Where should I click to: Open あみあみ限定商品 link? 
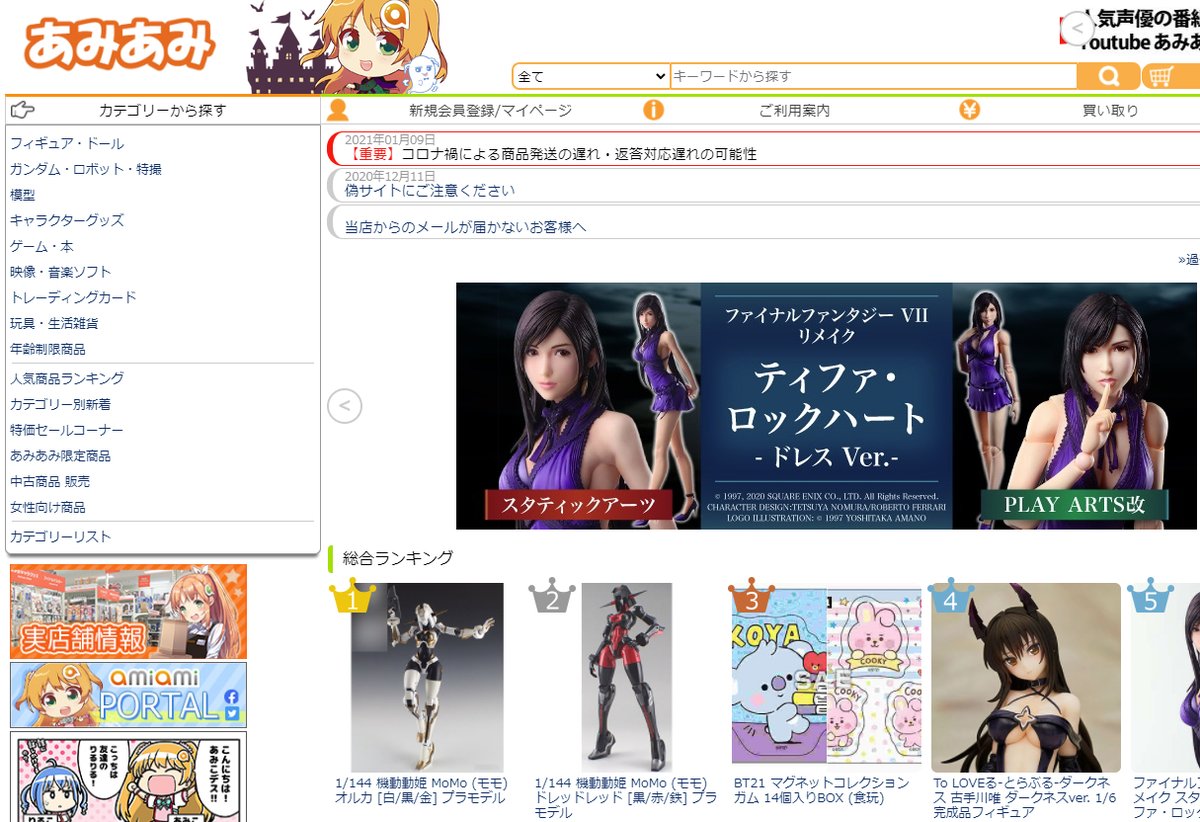[60, 456]
